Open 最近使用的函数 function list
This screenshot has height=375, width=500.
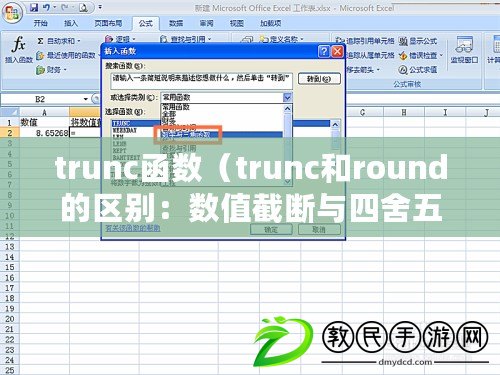[x=67, y=55]
